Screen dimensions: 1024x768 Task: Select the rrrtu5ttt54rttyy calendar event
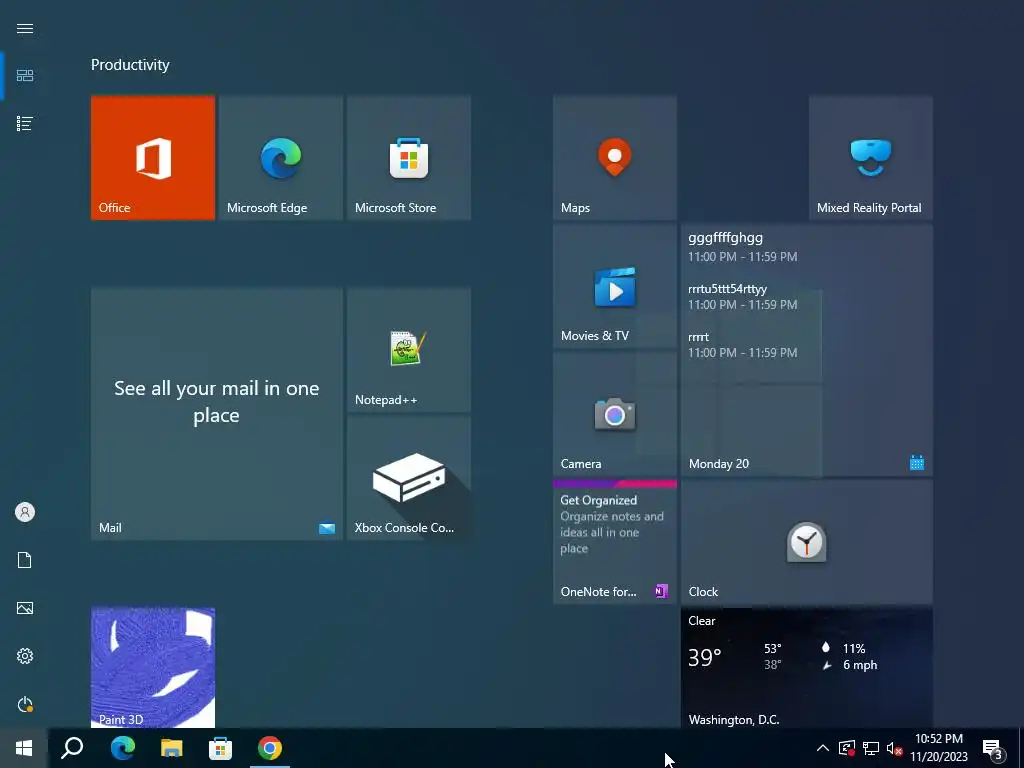click(743, 296)
